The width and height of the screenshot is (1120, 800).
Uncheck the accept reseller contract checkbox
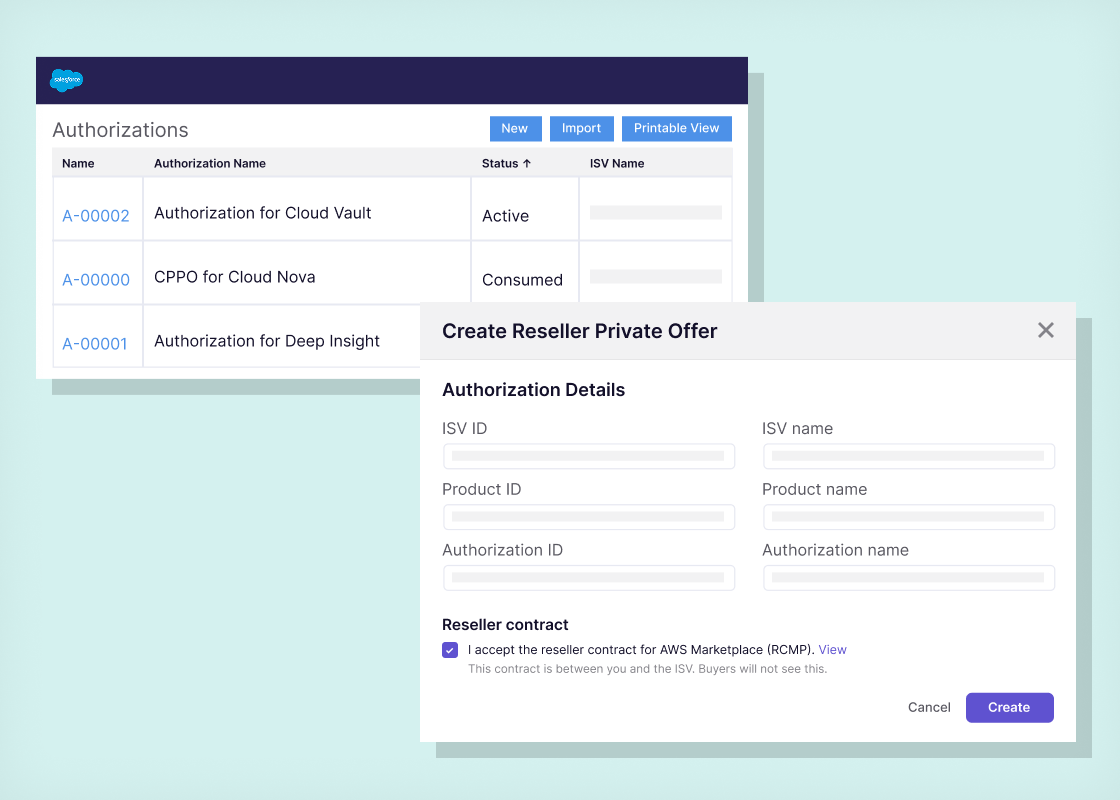(x=450, y=650)
